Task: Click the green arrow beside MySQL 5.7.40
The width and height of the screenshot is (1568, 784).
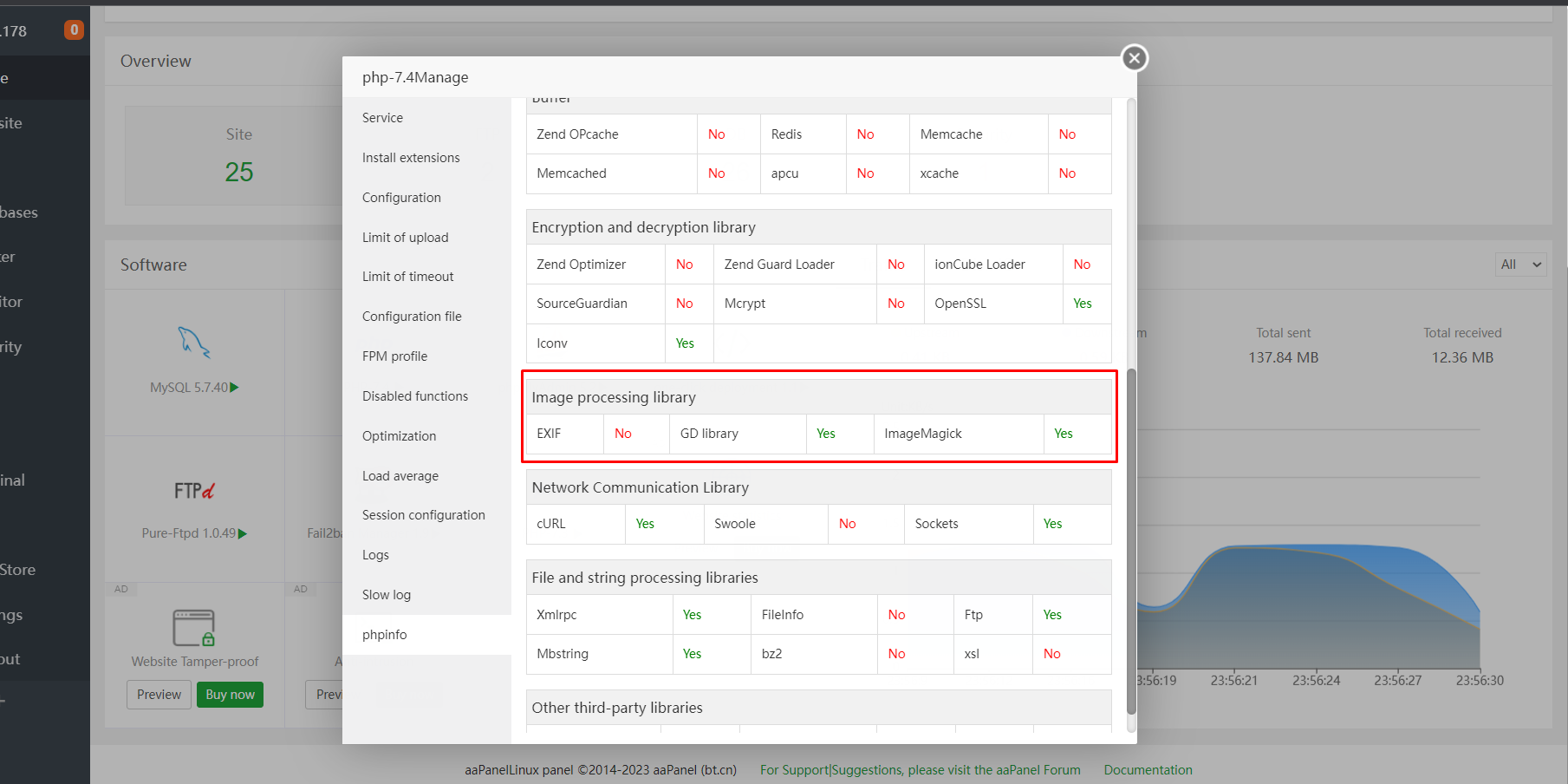Action: click(x=234, y=388)
